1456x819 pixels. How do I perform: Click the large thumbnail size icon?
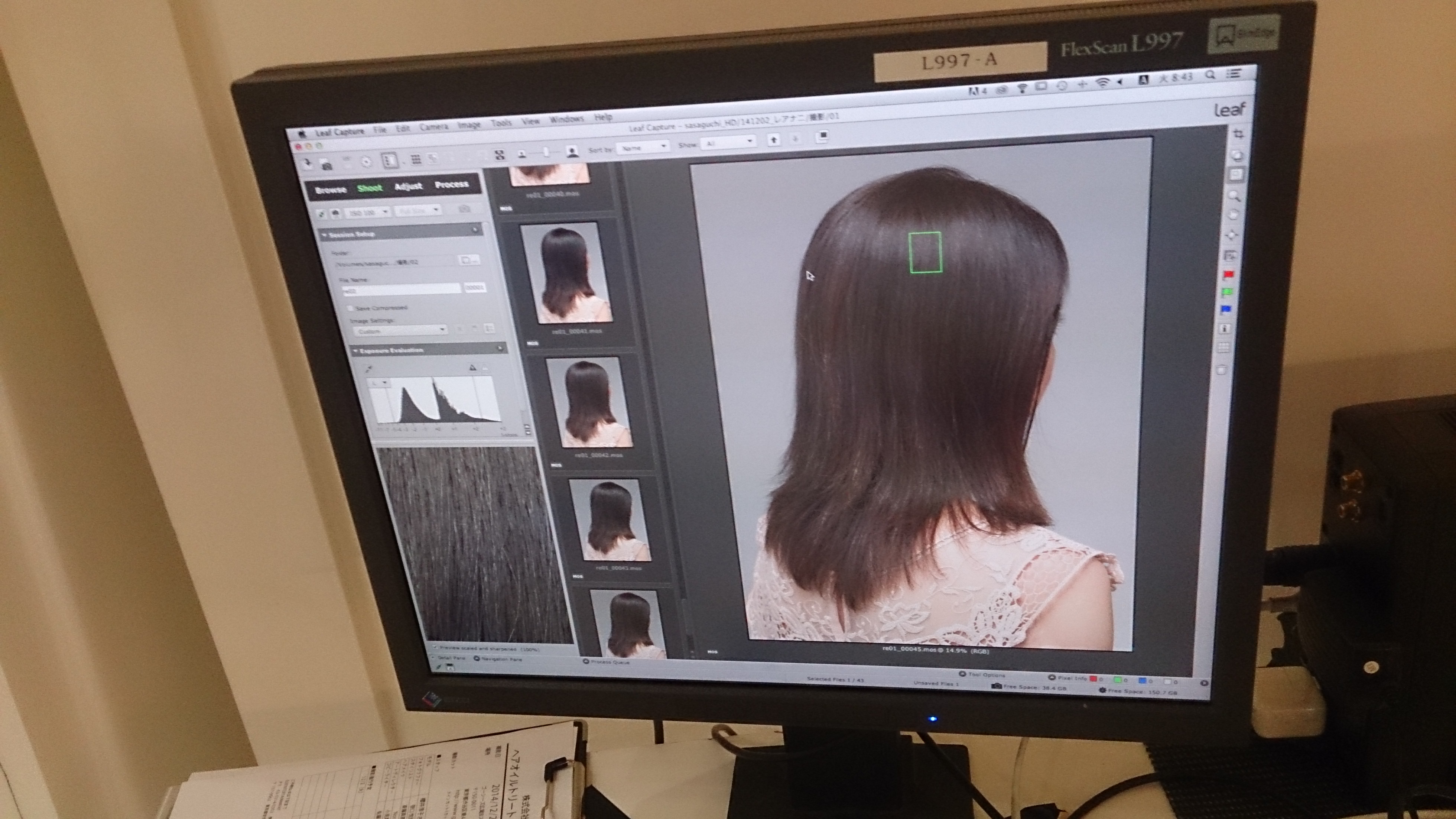coord(572,152)
